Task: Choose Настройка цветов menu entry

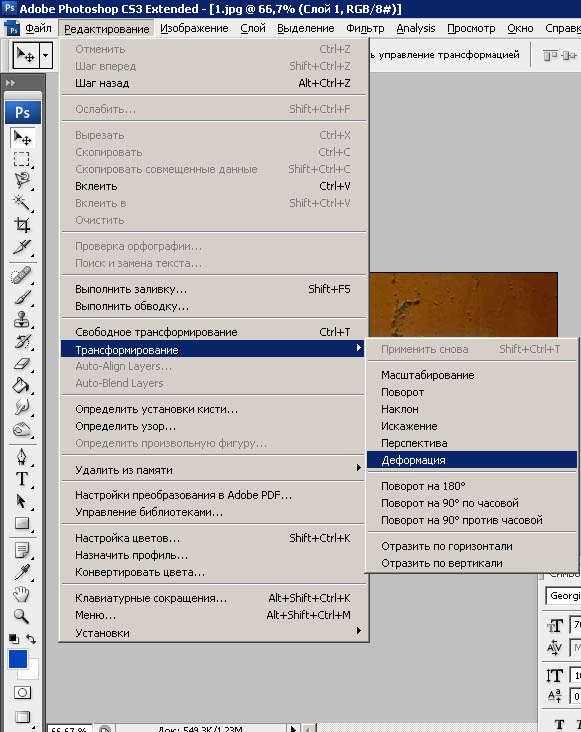Action: [213, 538]
